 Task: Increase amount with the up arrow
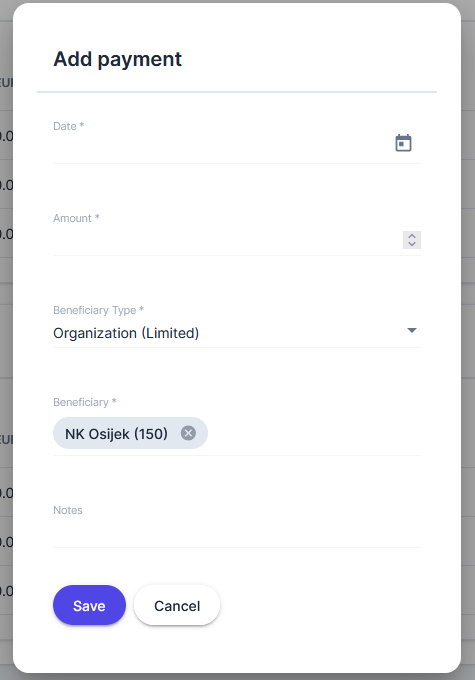pos(412,236)
